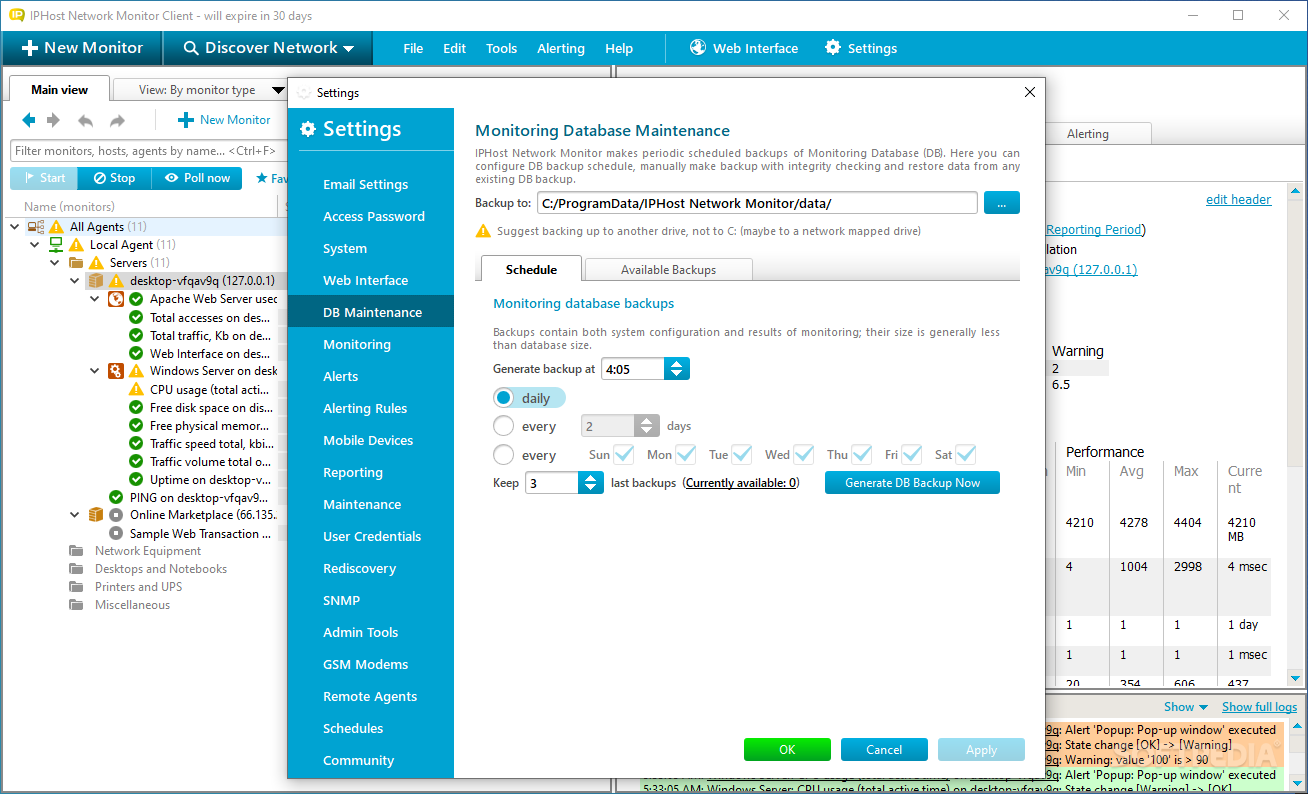Click the Poll now button
The width and height of the screenshot is (1308, 794).
click(x=197, y=178)
